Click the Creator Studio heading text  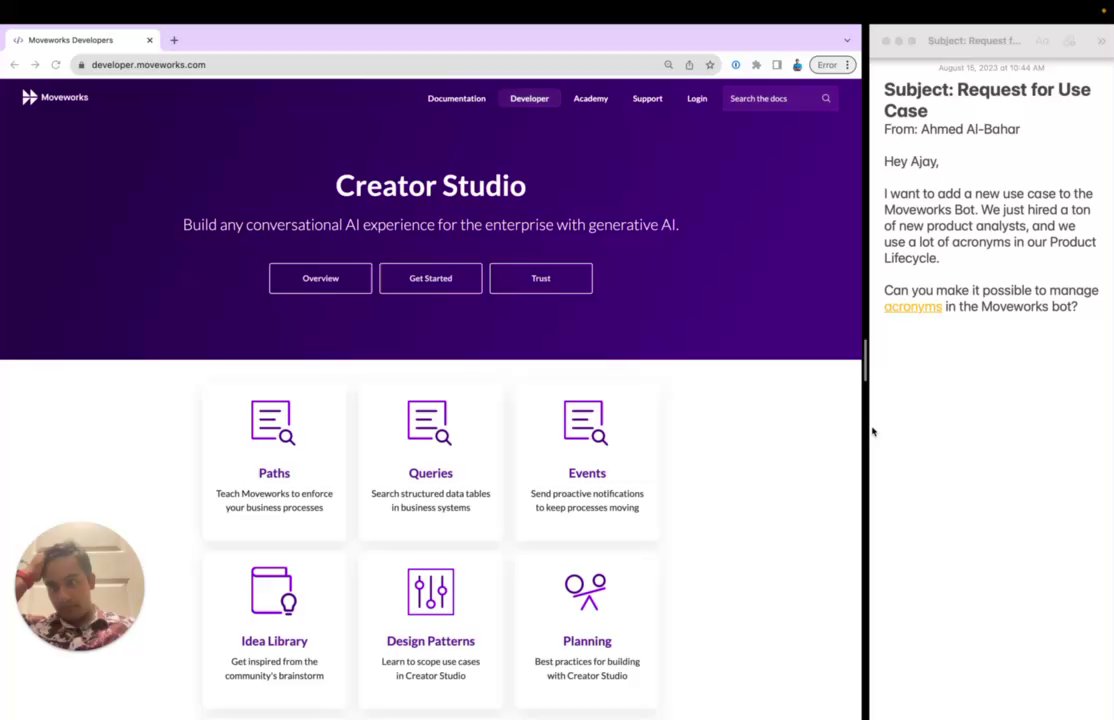pos(431,186)
